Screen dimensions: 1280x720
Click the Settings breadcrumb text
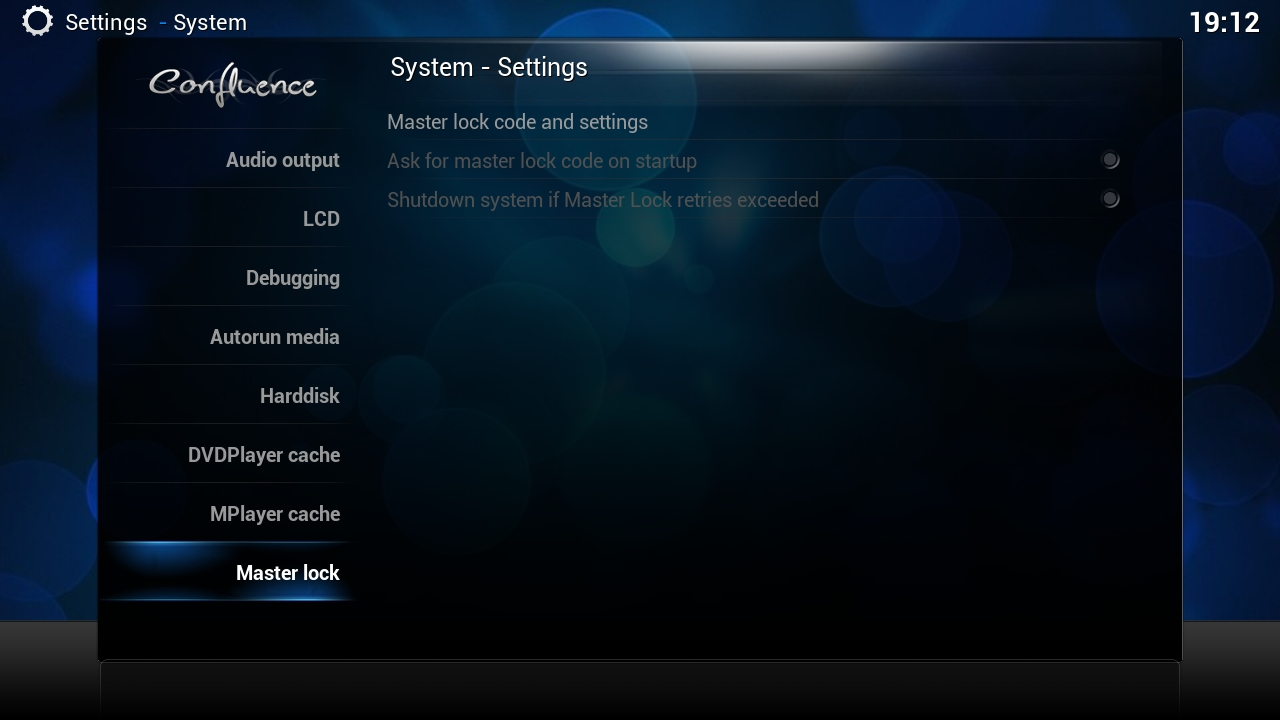(106, 22)
